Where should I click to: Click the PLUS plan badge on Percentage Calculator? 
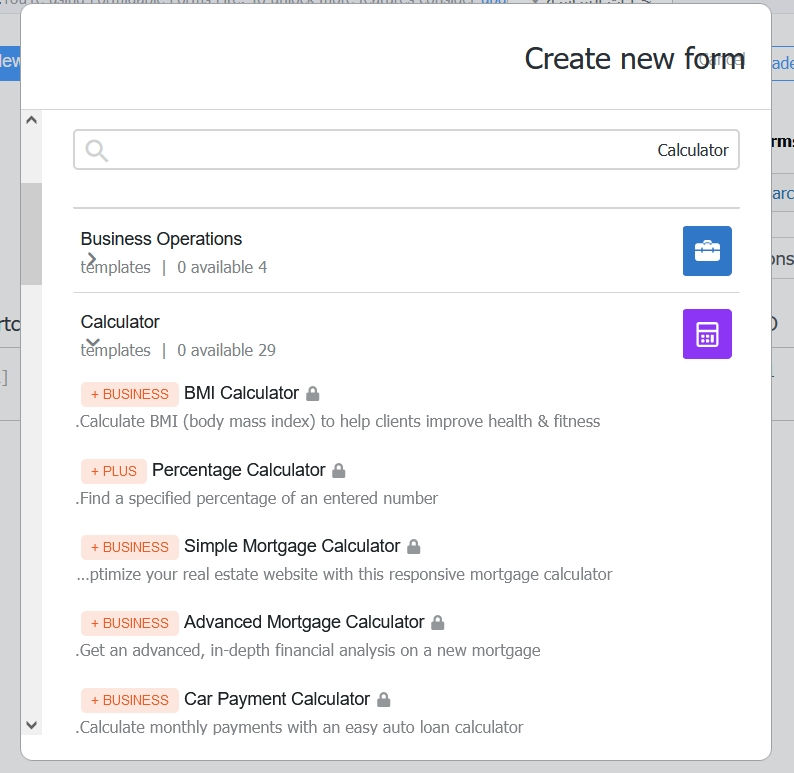[114, 471]
